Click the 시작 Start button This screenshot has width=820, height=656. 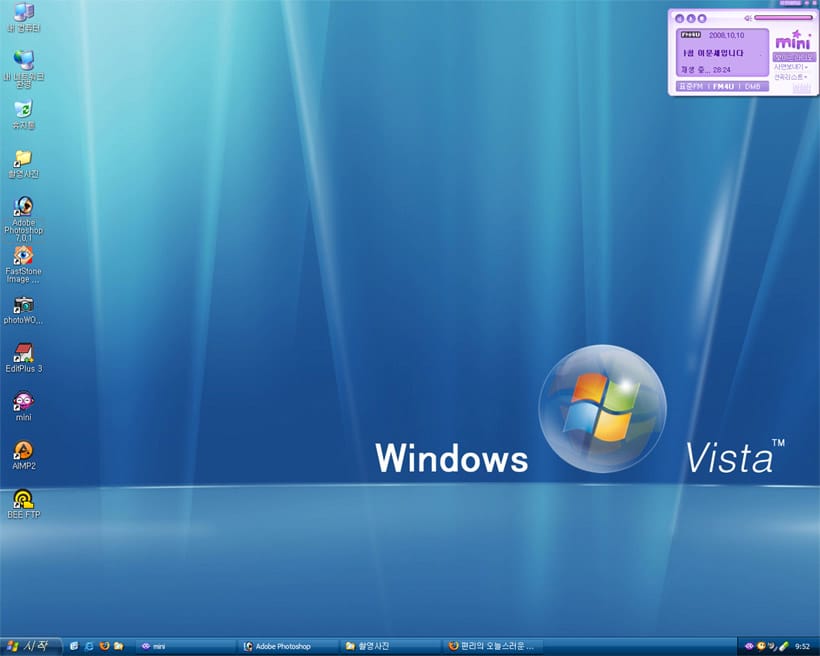[x=30, y=646]
